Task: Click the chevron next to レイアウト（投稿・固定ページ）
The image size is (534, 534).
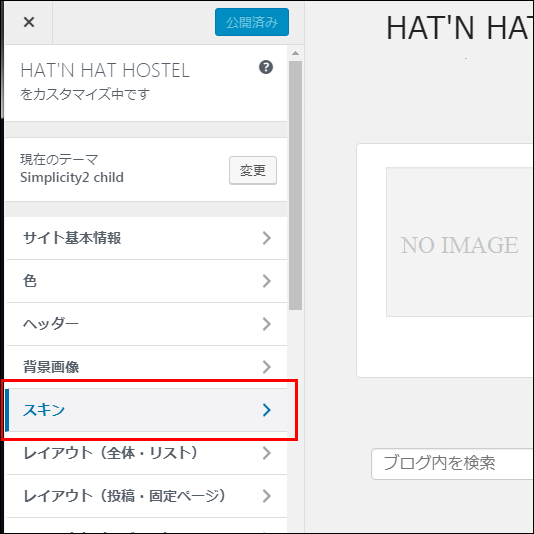Action: click(x=267, y=496)
